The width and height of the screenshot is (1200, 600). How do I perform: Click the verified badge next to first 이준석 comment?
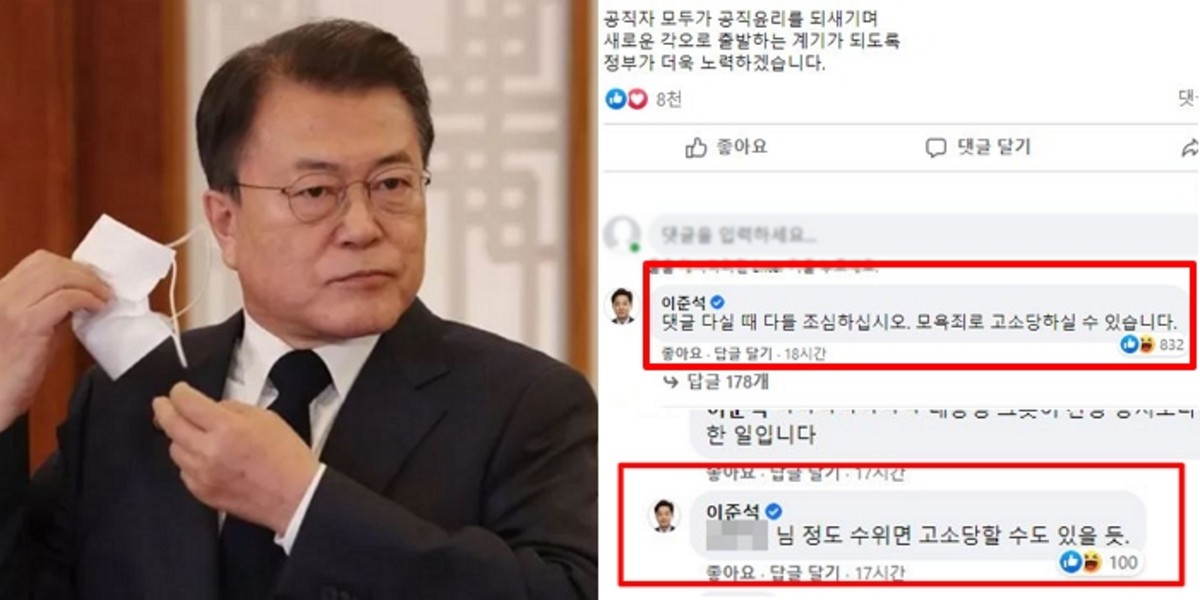pos(716,301)
